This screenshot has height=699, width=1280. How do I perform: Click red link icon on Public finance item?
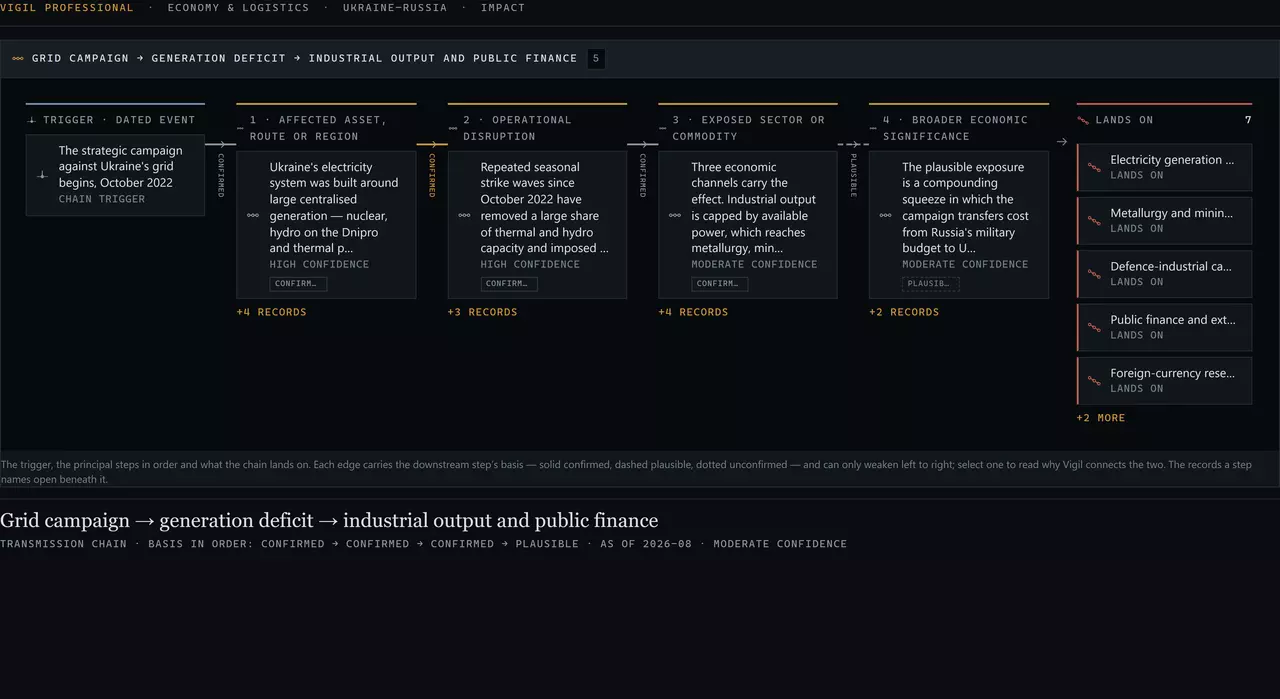click(1094, 327)
